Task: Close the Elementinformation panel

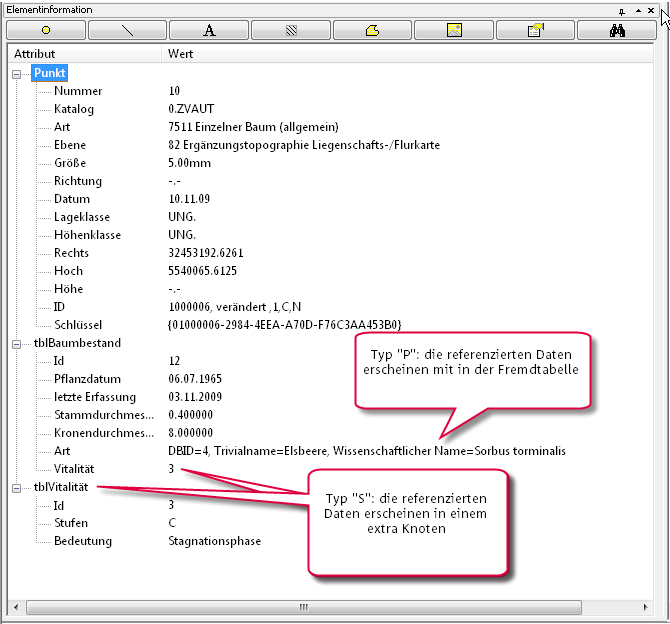Action: pyautogui.click(x=651, y=10)
